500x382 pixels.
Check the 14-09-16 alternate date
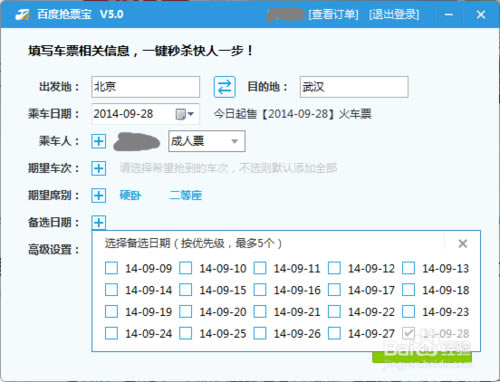click(x=260, y=290)
